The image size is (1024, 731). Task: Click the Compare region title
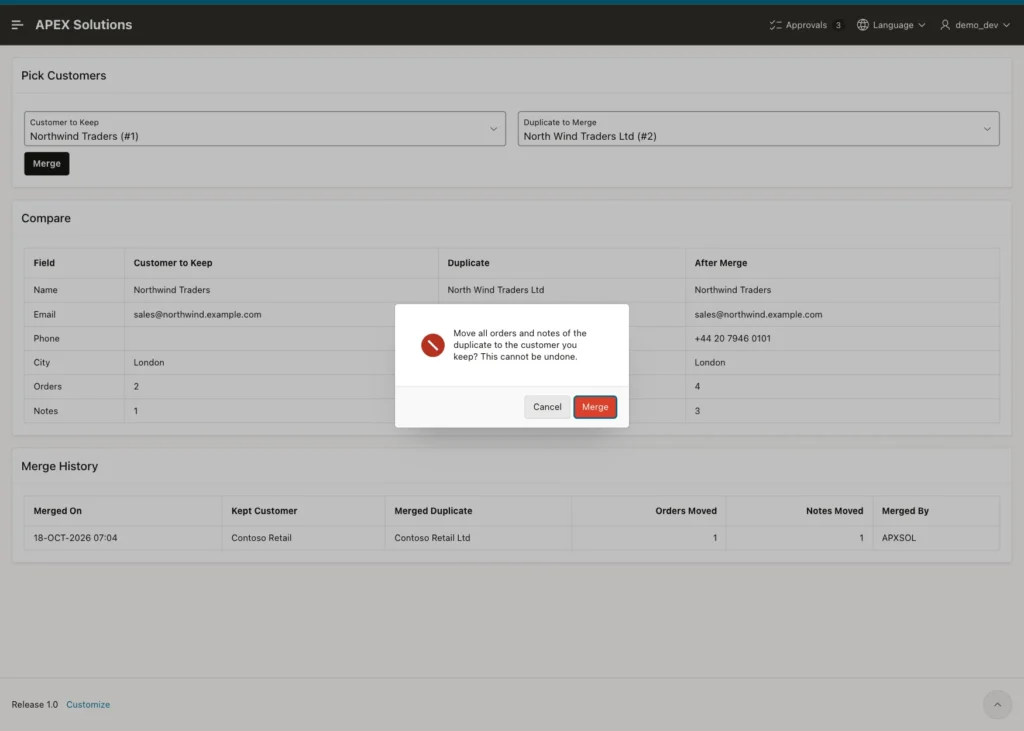click(x=46, y=218)
